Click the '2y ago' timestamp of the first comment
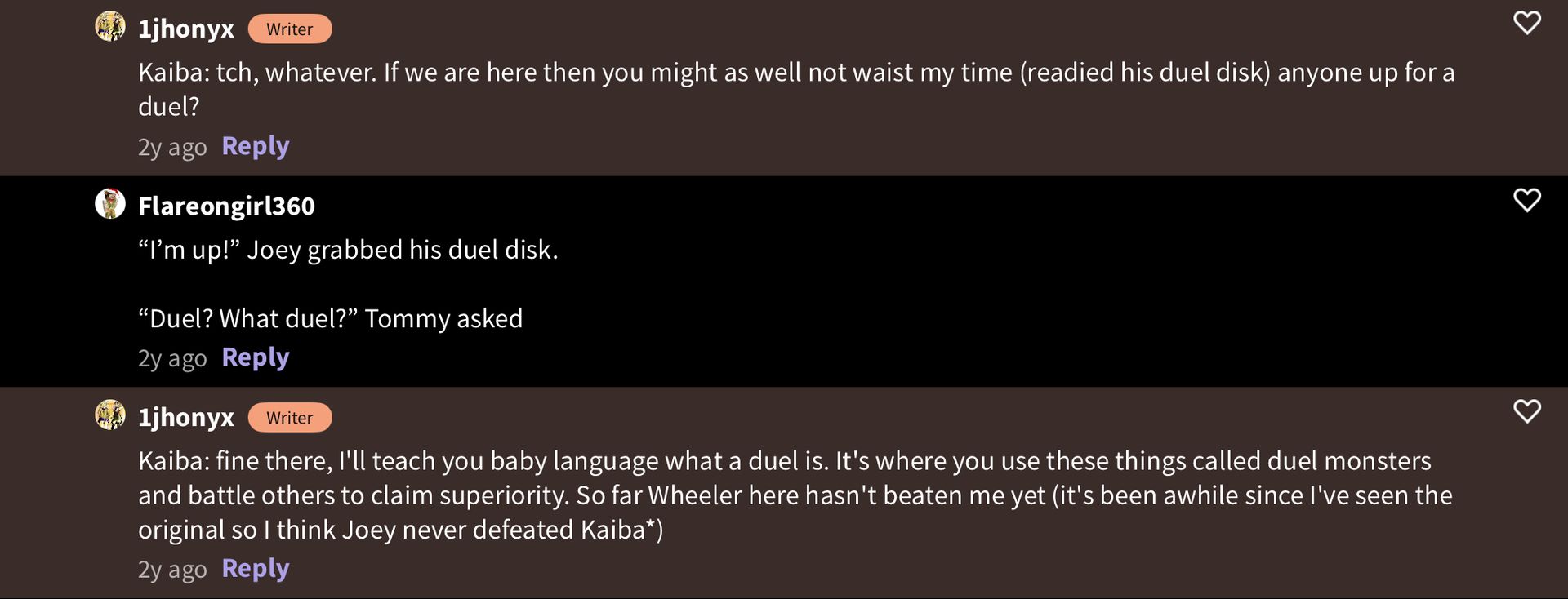1568x599 pixels. pos(172,148)
